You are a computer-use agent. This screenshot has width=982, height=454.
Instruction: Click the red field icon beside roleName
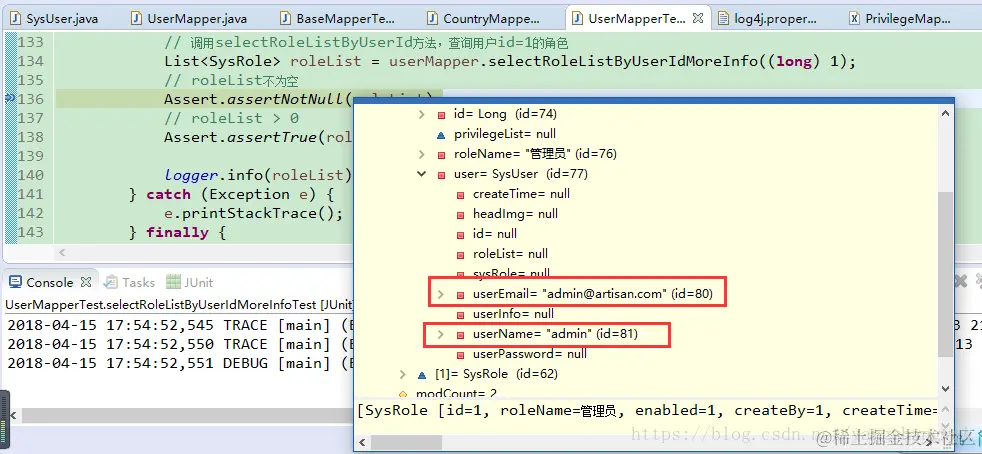point(442,155)
